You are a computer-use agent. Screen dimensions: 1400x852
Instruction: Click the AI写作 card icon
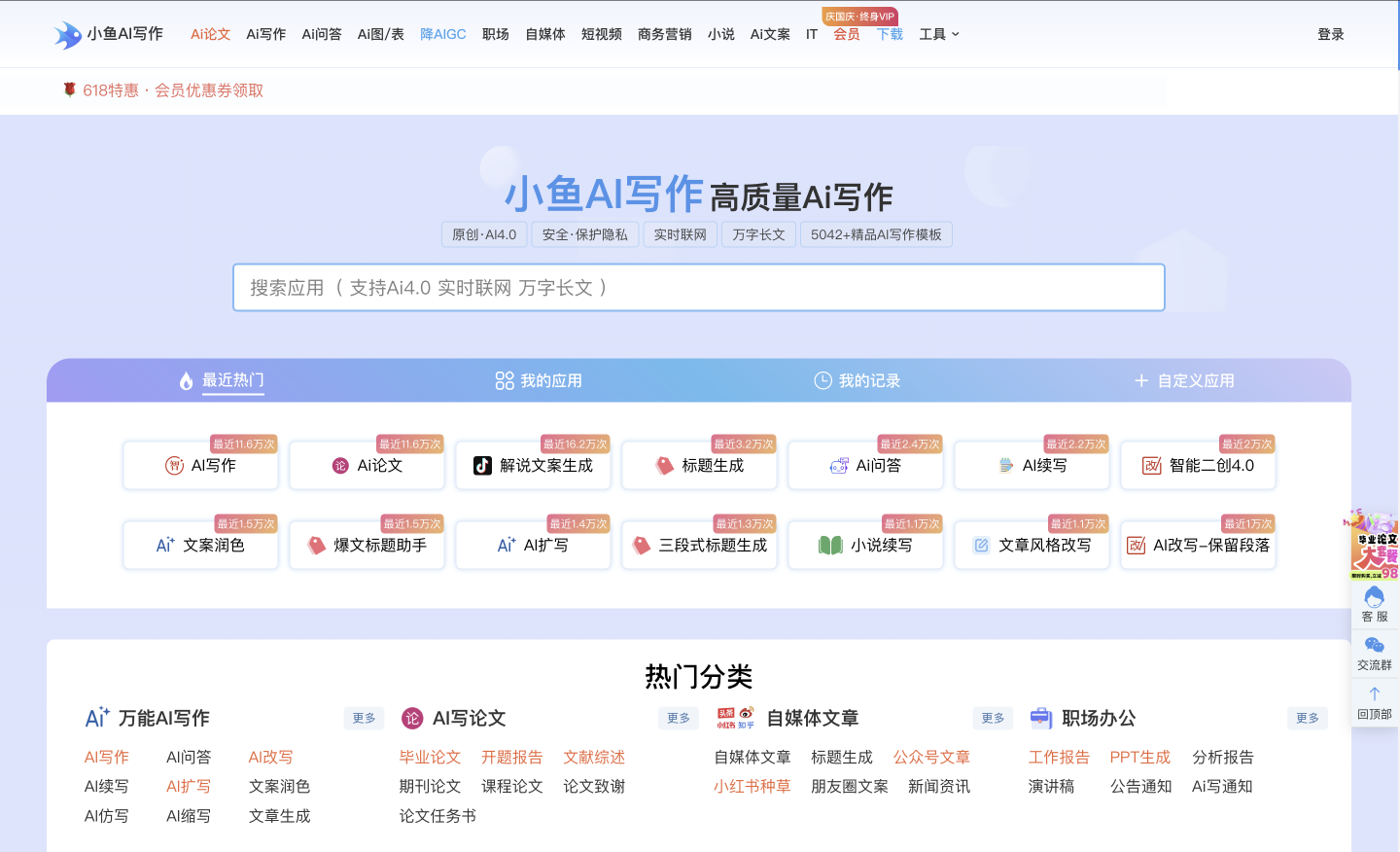coord(174,466)
